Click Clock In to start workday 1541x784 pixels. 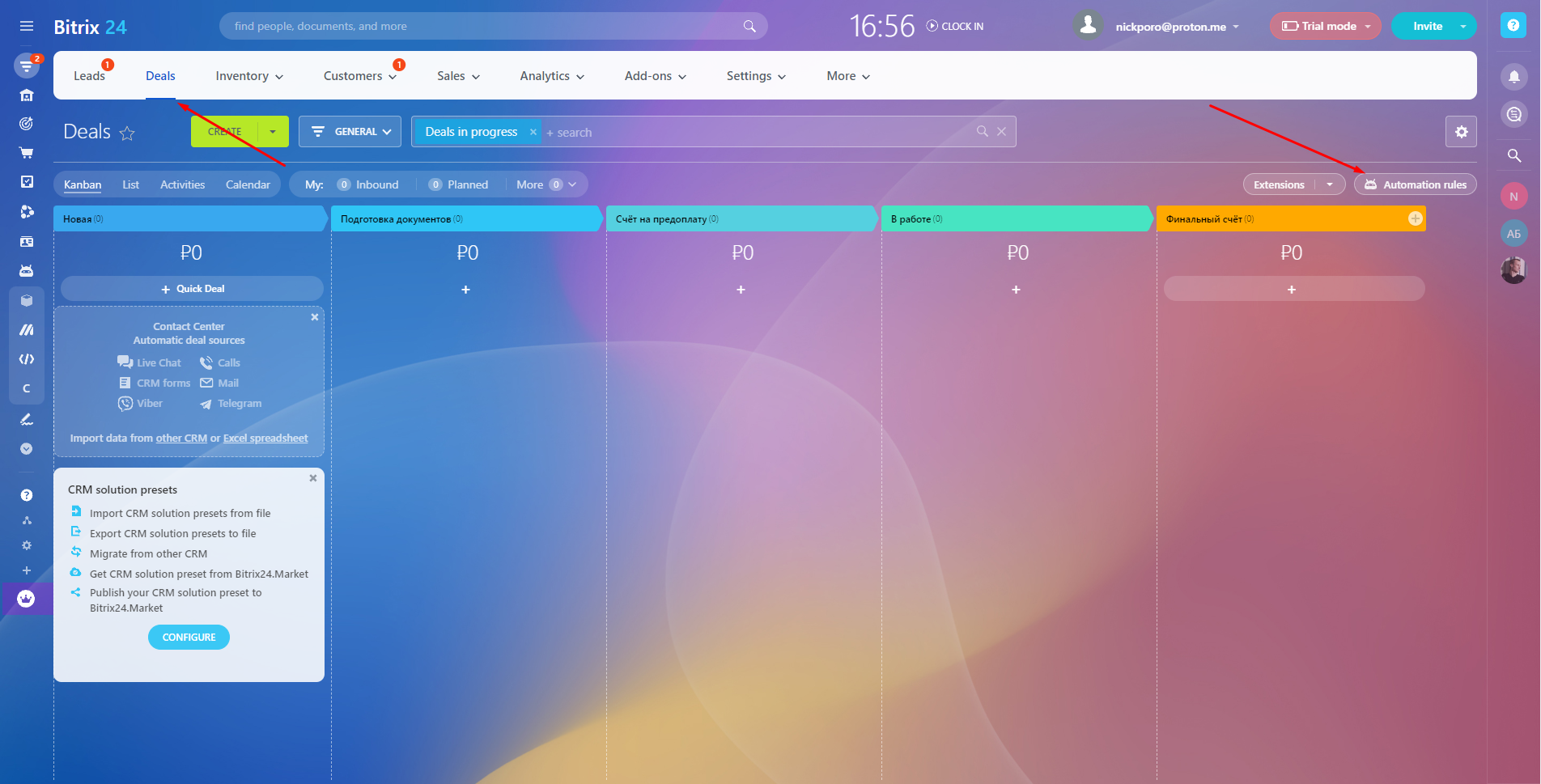click(x=955, y=26)
